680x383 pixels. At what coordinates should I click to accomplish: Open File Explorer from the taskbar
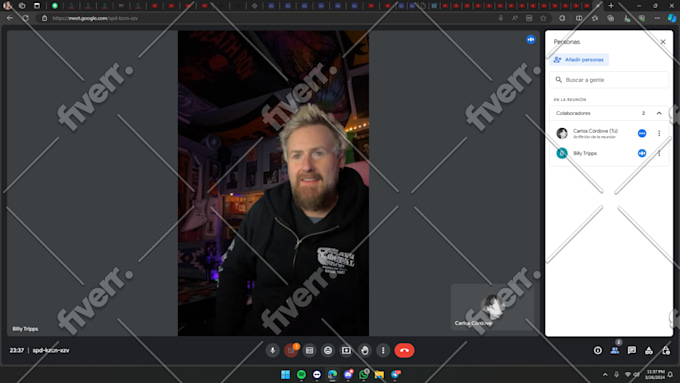tap(379, 374)
